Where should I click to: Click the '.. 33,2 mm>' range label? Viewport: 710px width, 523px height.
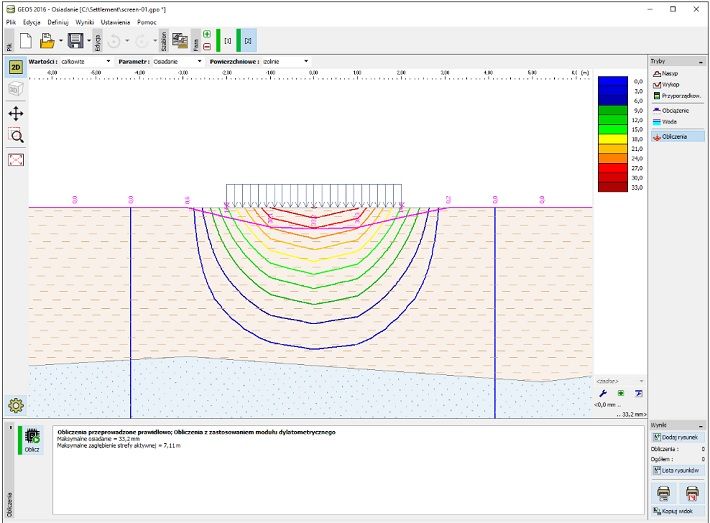pyautogui.click(x=631, y=414)
